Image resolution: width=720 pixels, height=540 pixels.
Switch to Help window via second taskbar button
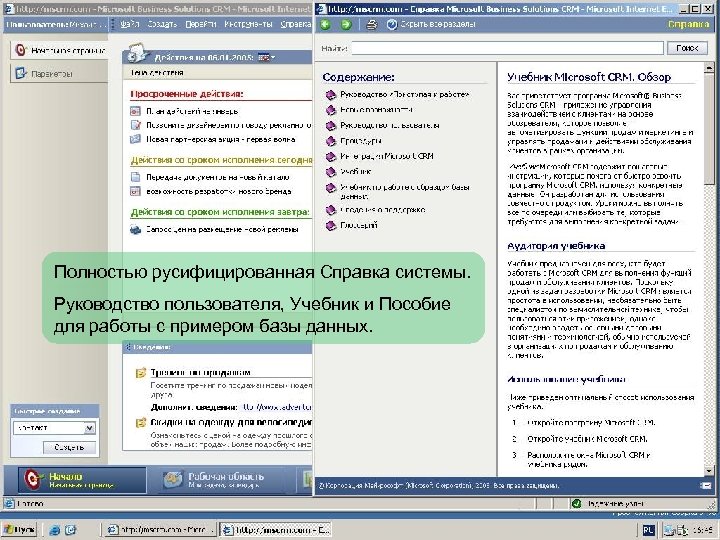(276, 530)
